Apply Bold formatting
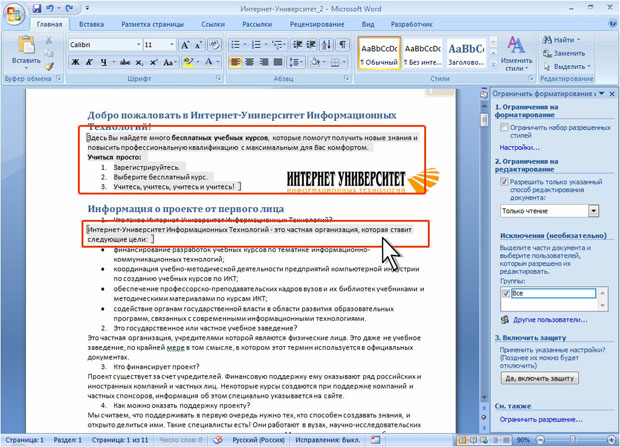Image resolution: width=620 pixels, height=447 pixels. tap(75, 62)
